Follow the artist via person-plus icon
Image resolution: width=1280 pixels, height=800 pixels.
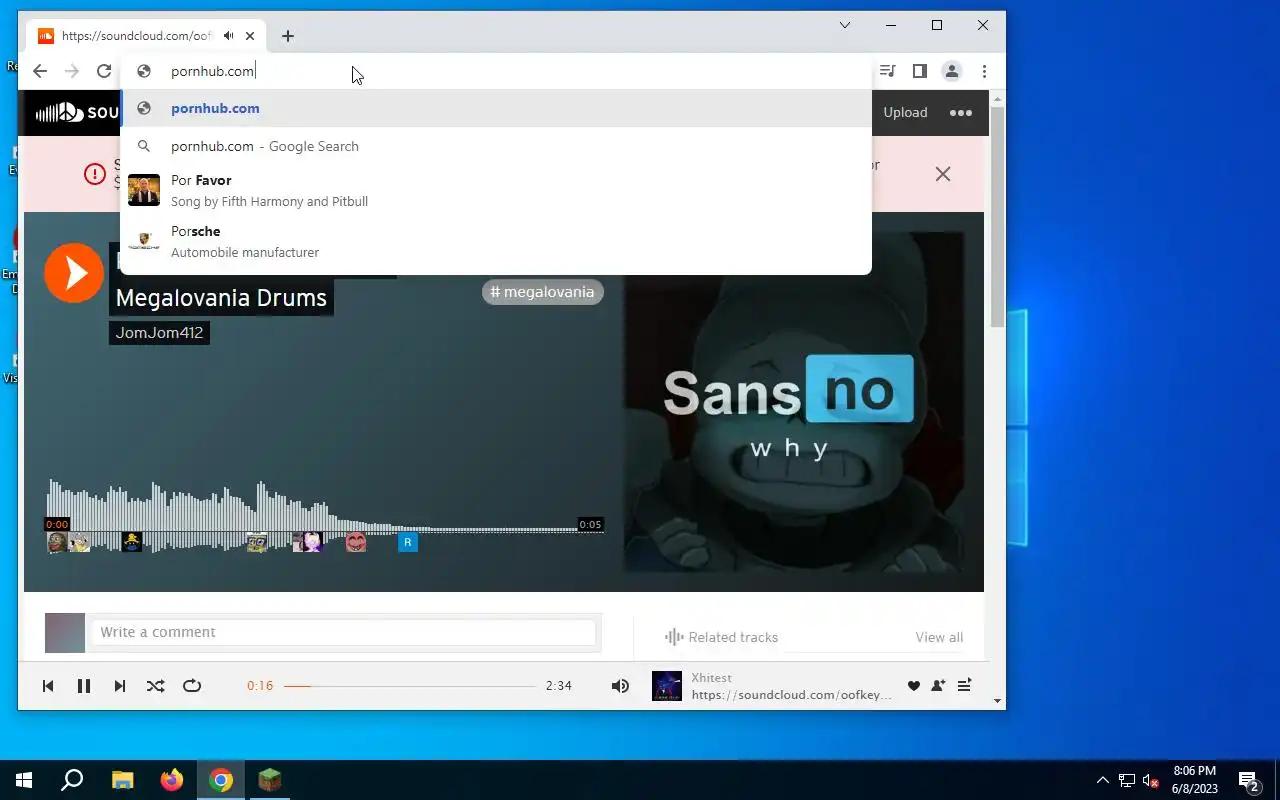[x=938, y=686]
